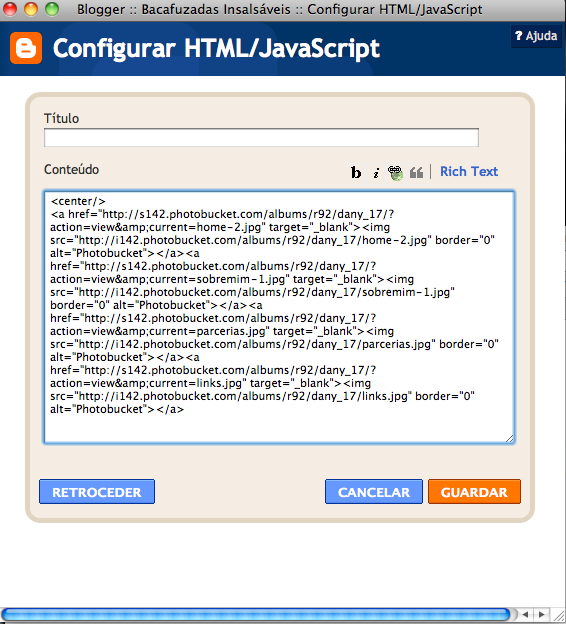Click the orange Blogger logo icon
Screen dimensions: 566x624
coord(26,48)
